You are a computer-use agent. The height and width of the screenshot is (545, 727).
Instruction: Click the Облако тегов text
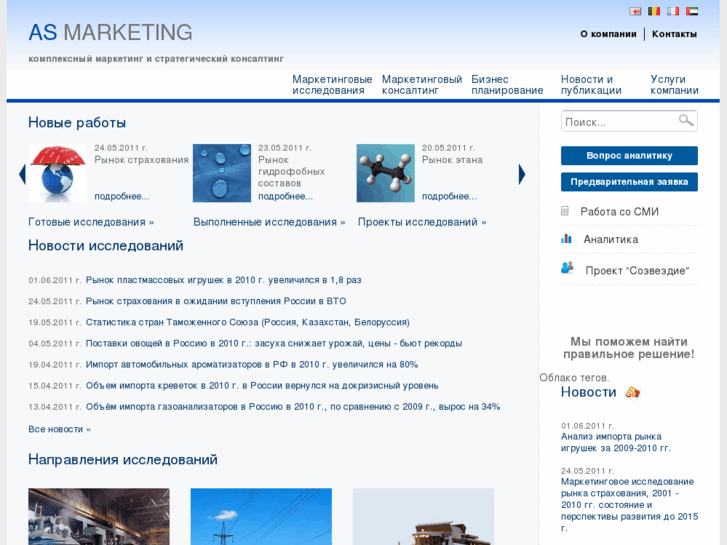click(x=574, y=378)
